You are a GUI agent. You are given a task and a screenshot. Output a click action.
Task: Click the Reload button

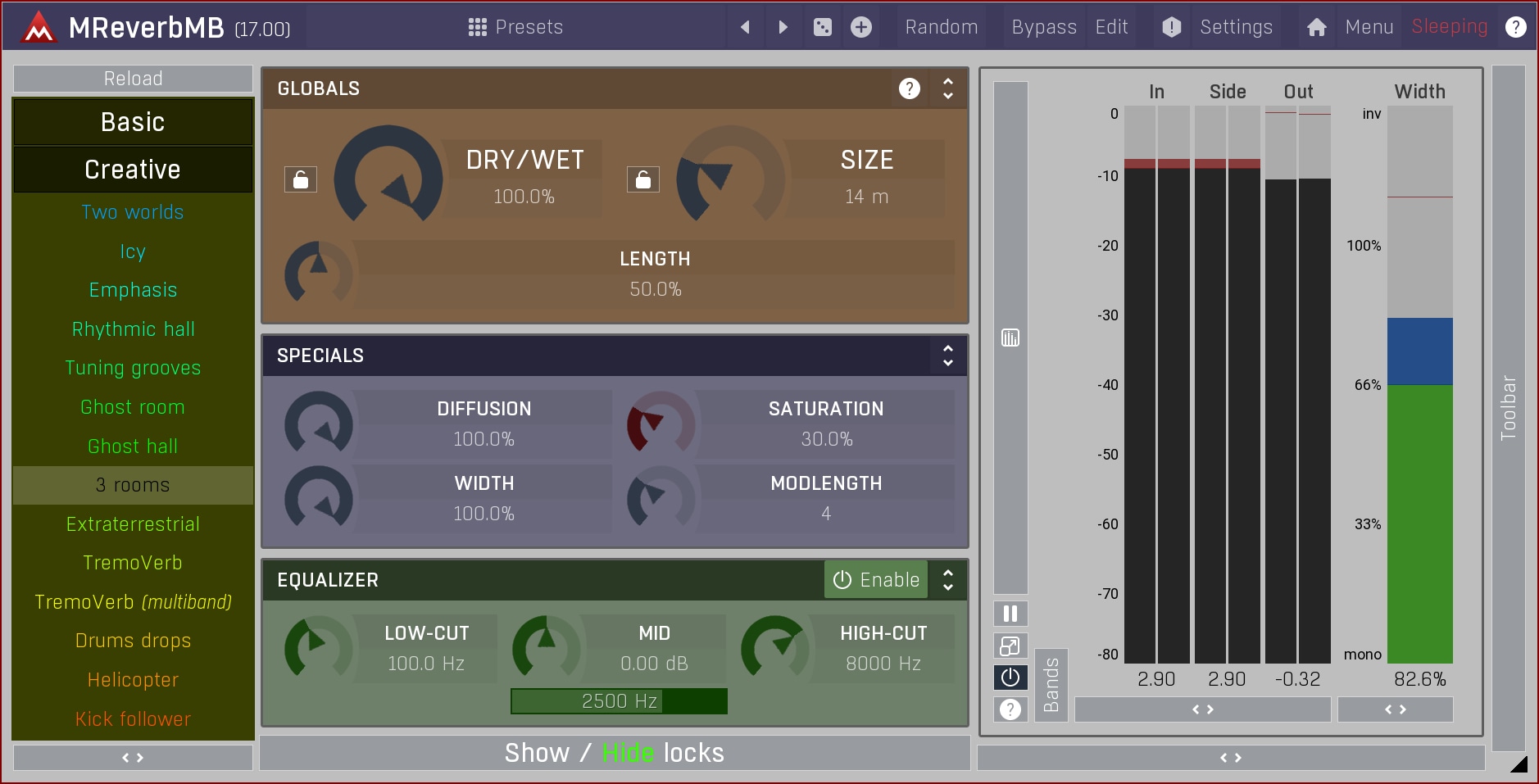pos(133,79)
